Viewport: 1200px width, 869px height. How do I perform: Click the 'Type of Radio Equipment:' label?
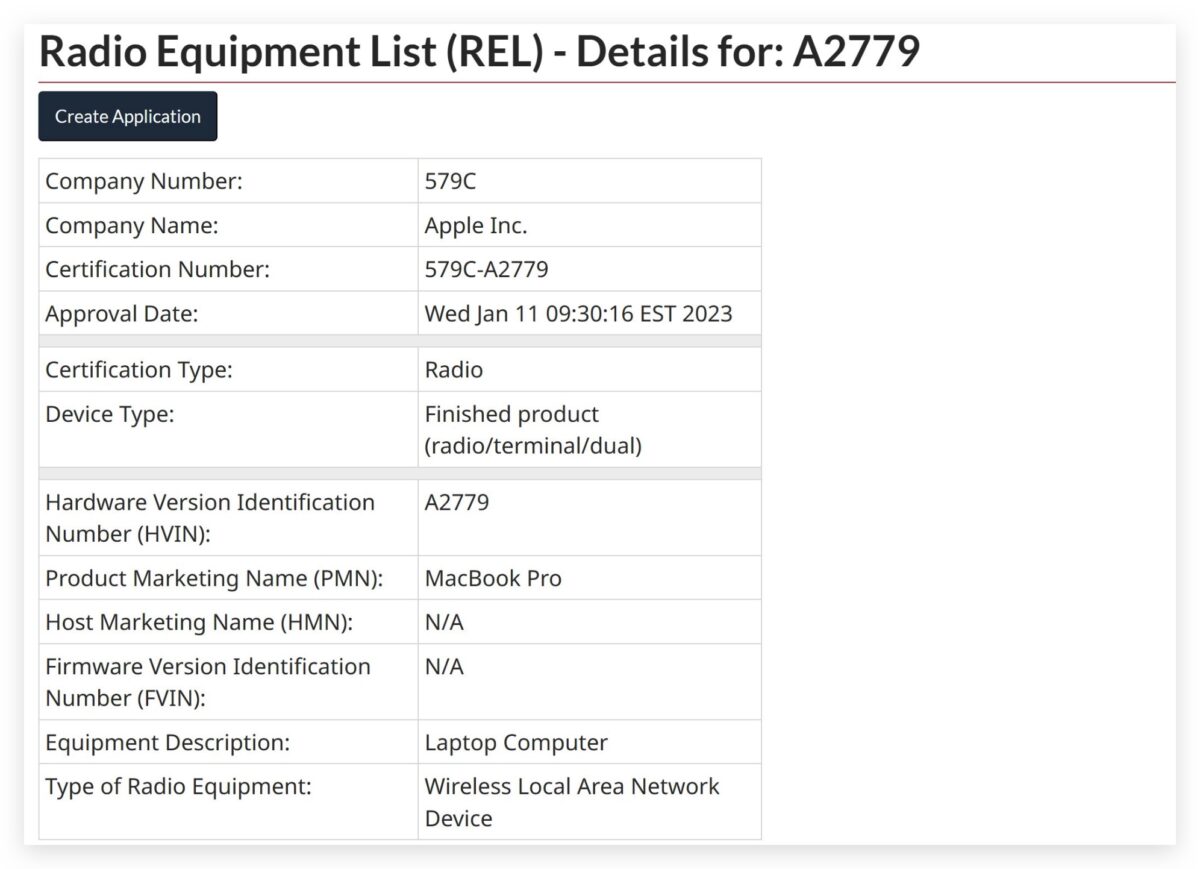[x=179, y=786]
